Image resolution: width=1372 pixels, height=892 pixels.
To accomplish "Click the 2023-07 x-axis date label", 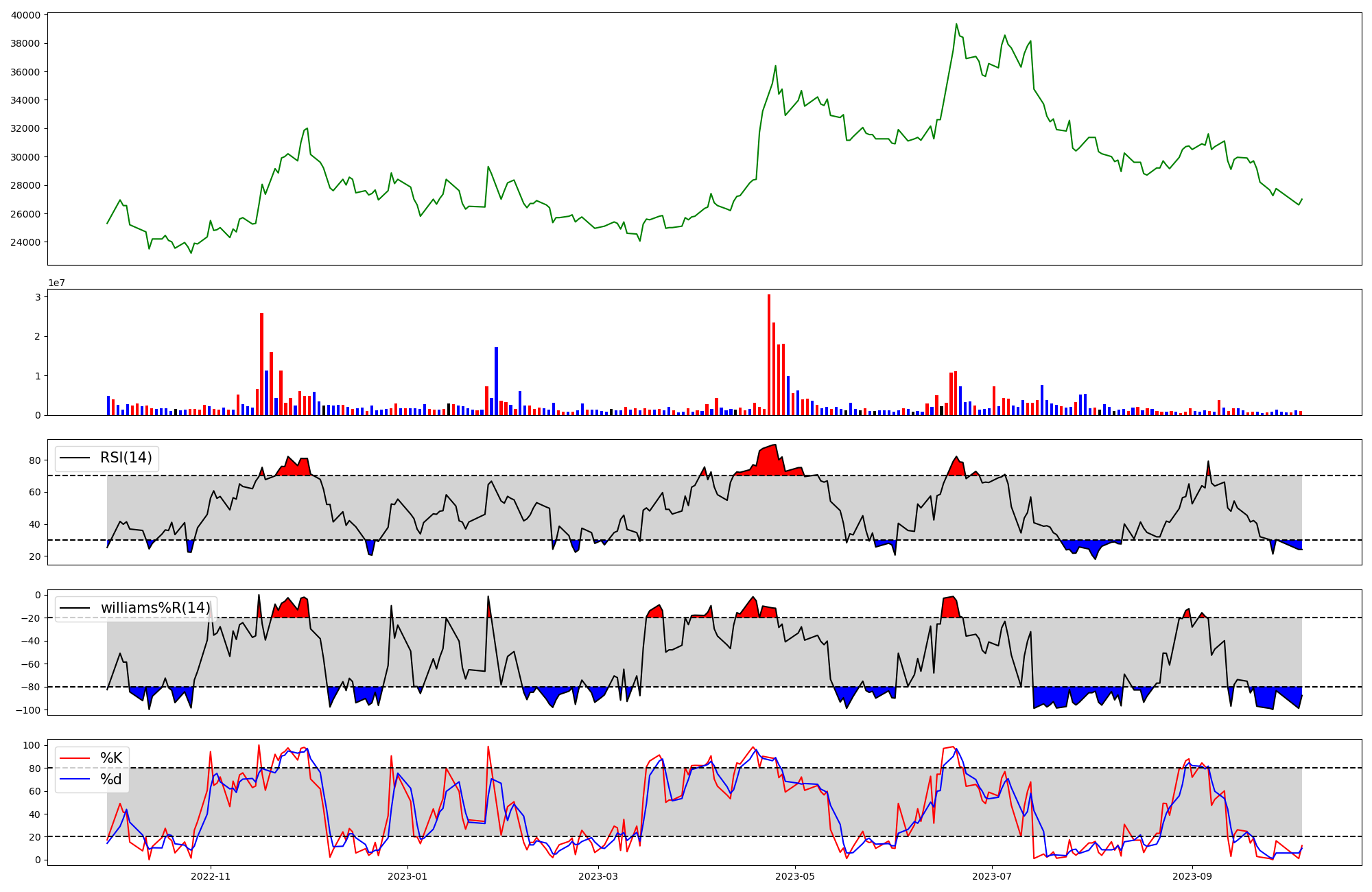I will 993,876.
